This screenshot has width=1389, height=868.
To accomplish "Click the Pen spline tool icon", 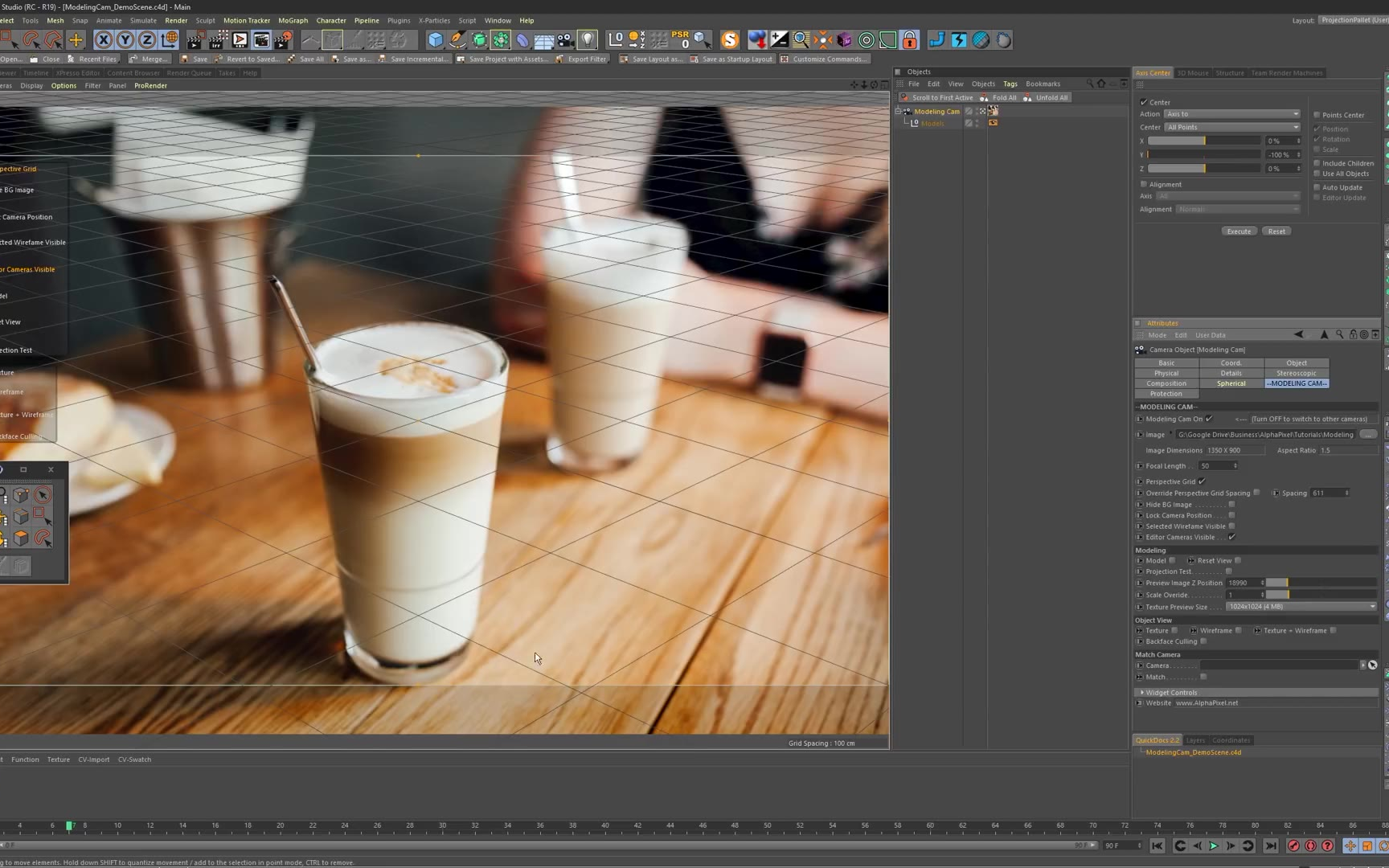I will 457,39.
